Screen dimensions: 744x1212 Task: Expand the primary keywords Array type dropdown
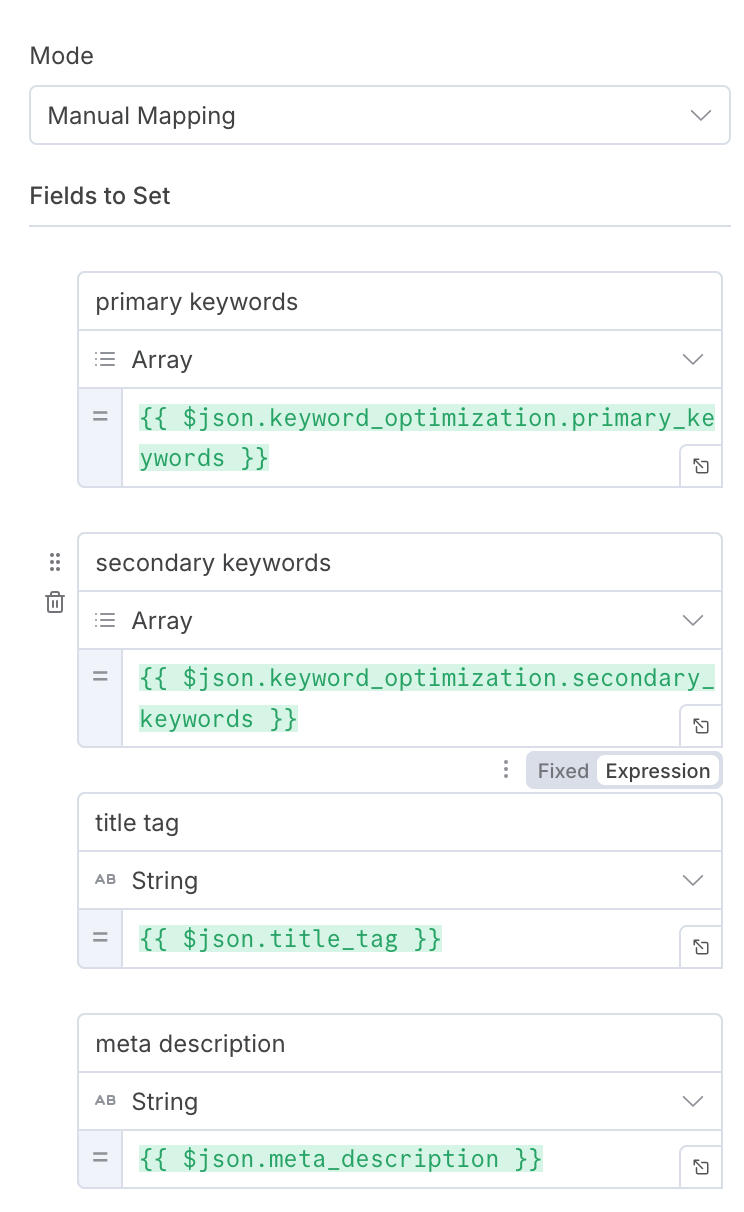coord(399,360)
